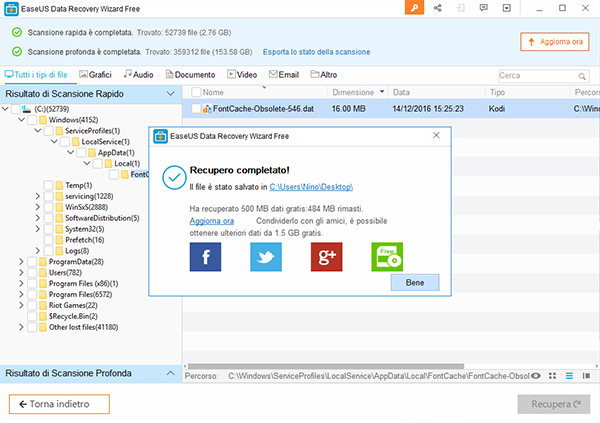Share on Facebook from the dialog
This screenshot has width=600, height=423.
[205, 257]
